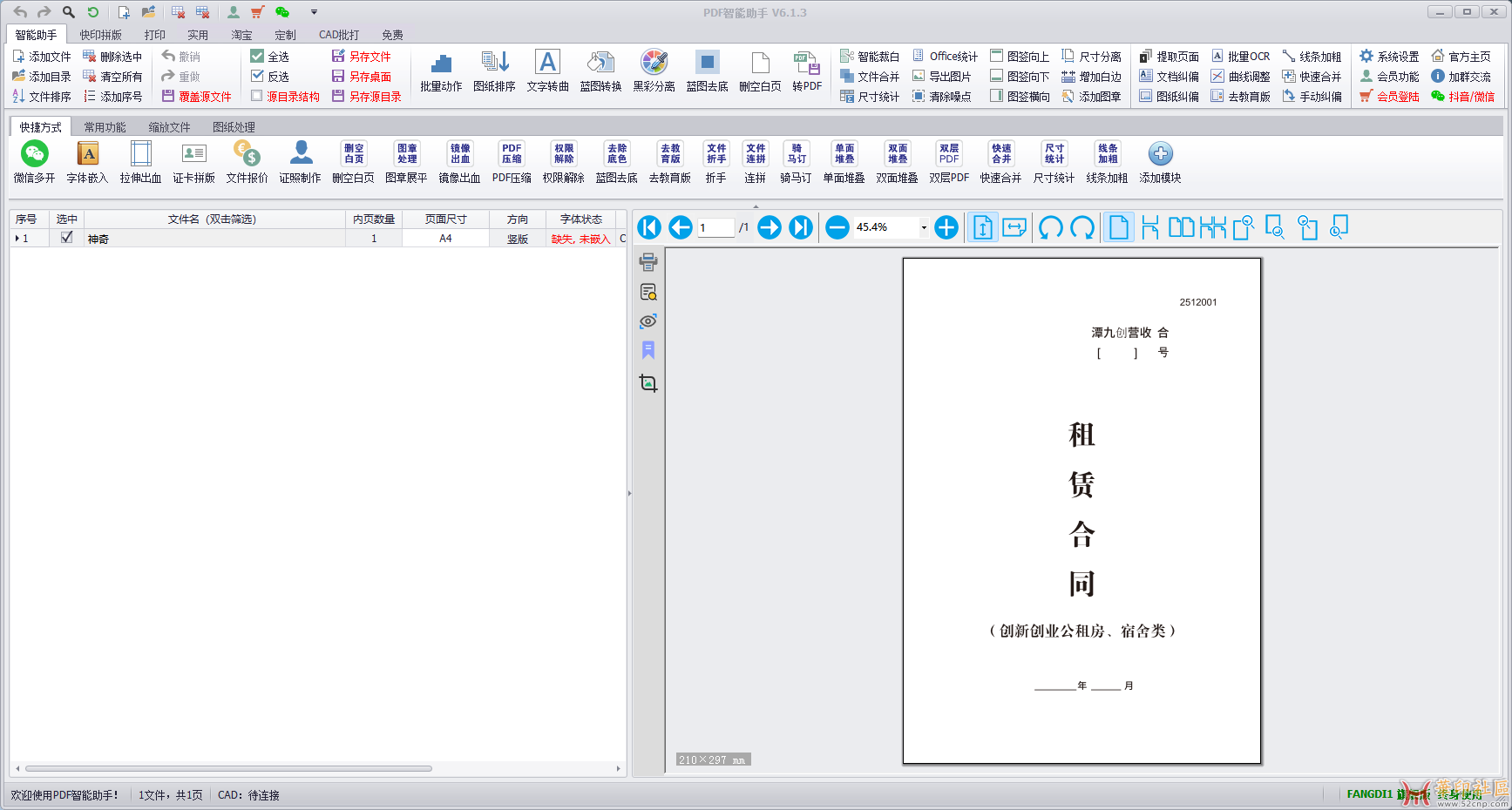Click the horizontal scrollbar under file list
Screen dimensions: 1512x810
(x=228, y=769)
